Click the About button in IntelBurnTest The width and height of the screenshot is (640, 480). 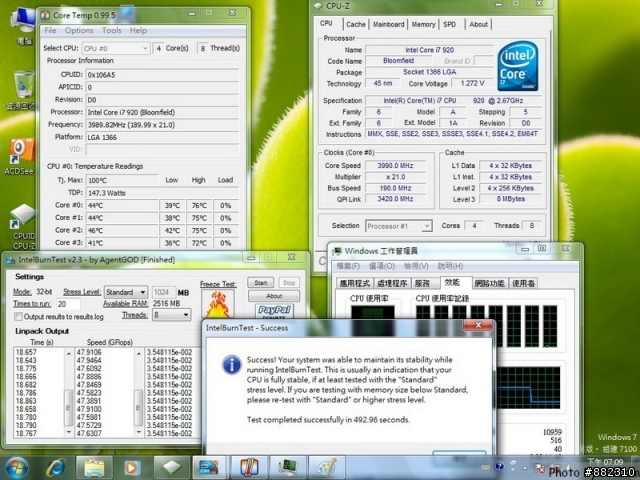[274, 296]
